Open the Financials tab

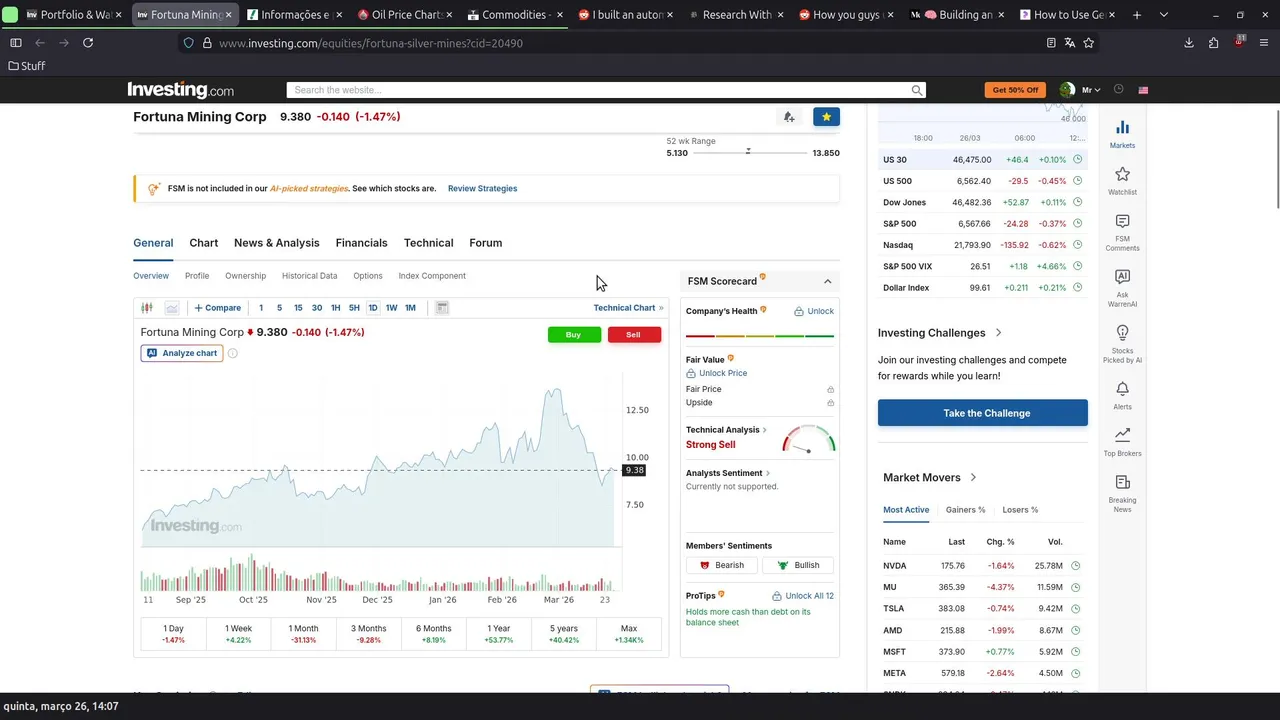point(361,243)
